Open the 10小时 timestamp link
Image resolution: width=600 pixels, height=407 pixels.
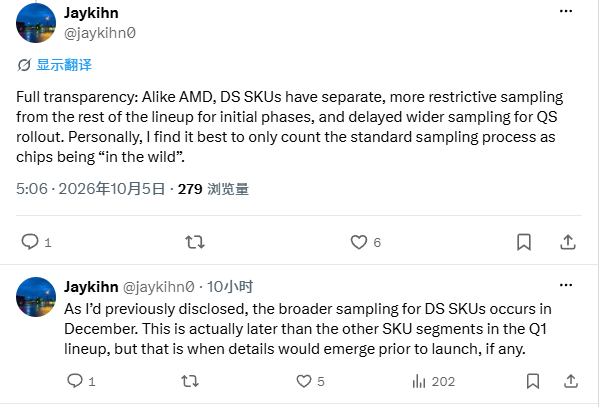(230, 287)
